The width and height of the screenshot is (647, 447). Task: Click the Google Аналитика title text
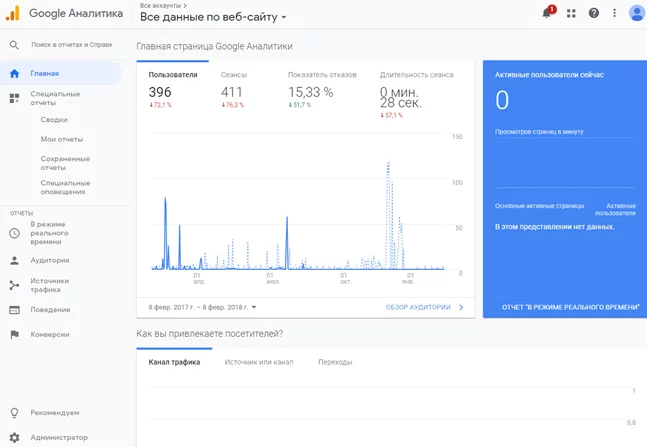(x=76, y=13)
